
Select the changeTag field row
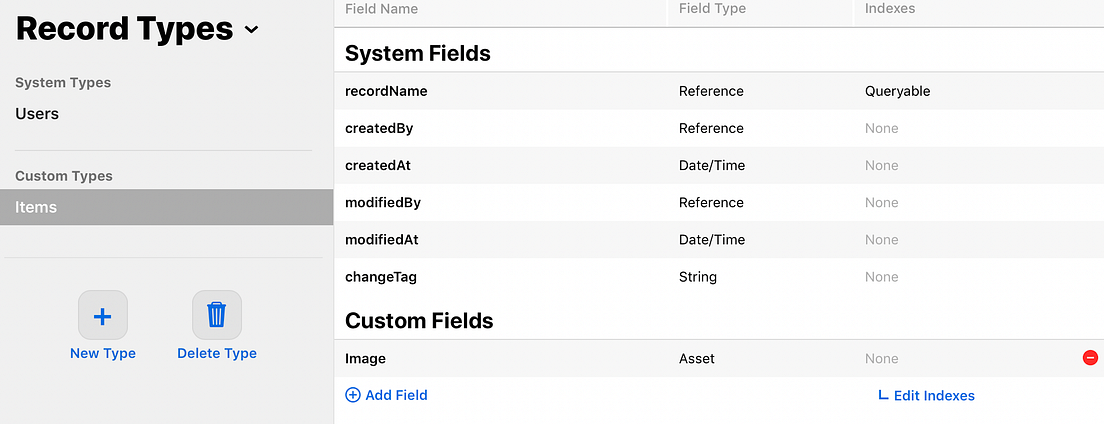click(x=381, y=277)
